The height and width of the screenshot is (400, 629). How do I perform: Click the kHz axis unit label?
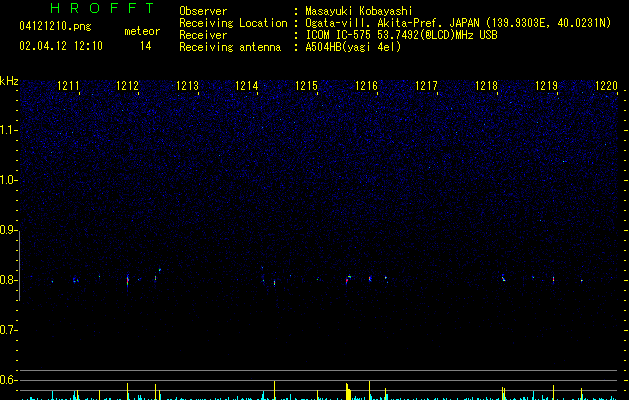[x=9, y=81]
